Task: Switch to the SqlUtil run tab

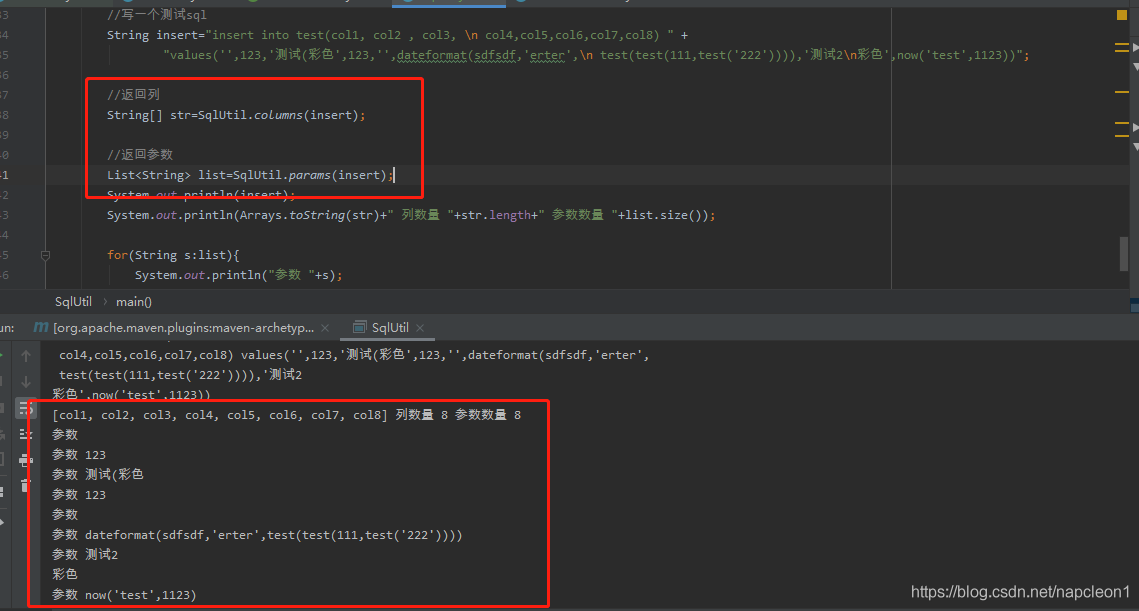Action: click(390, 328)
